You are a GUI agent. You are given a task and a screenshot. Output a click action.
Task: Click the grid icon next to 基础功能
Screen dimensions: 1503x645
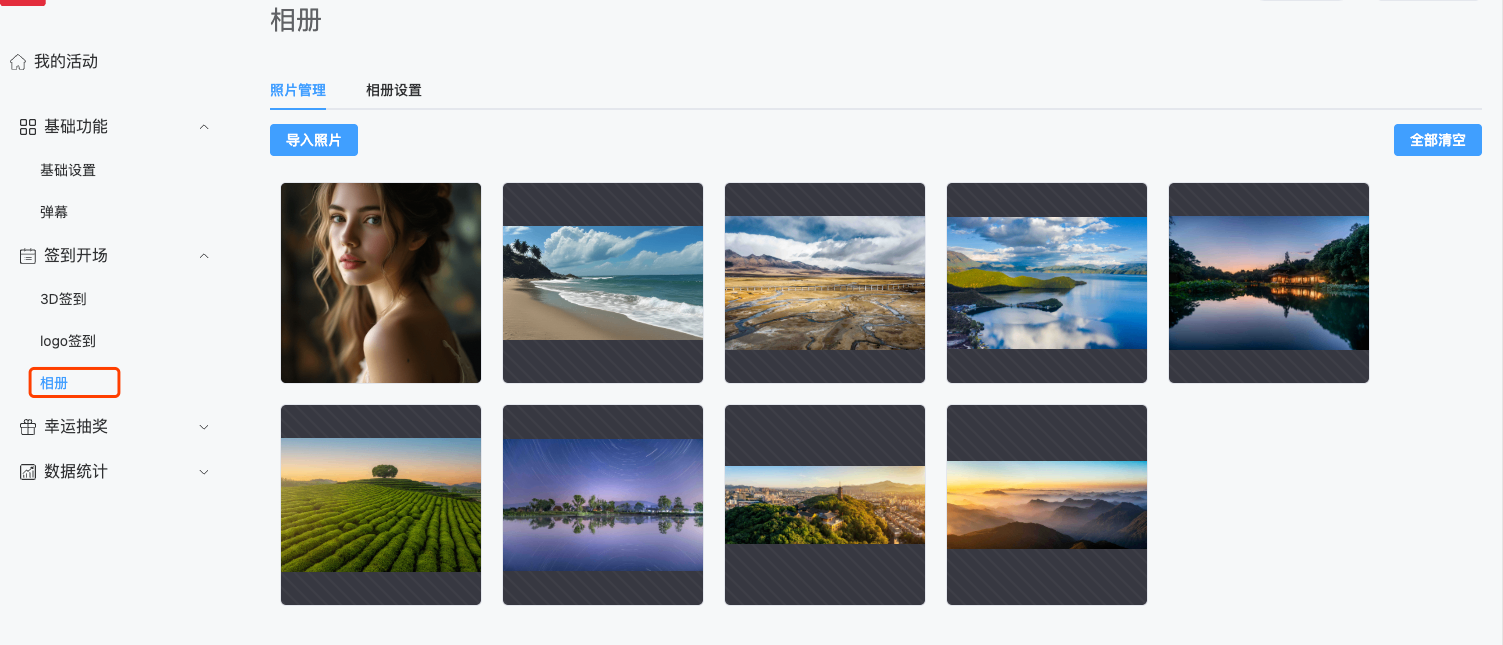pyautogui.click(x=28, y=127)
